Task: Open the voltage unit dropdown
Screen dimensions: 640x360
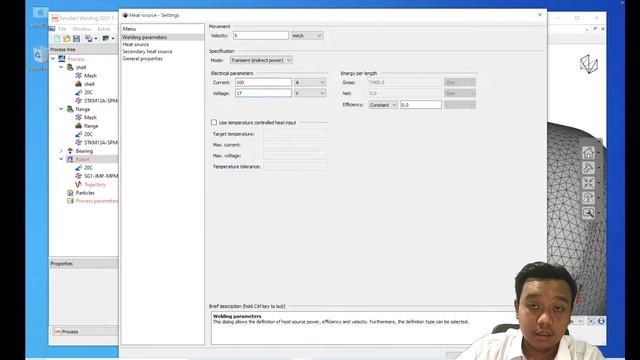Action: (x=310, y=93)
